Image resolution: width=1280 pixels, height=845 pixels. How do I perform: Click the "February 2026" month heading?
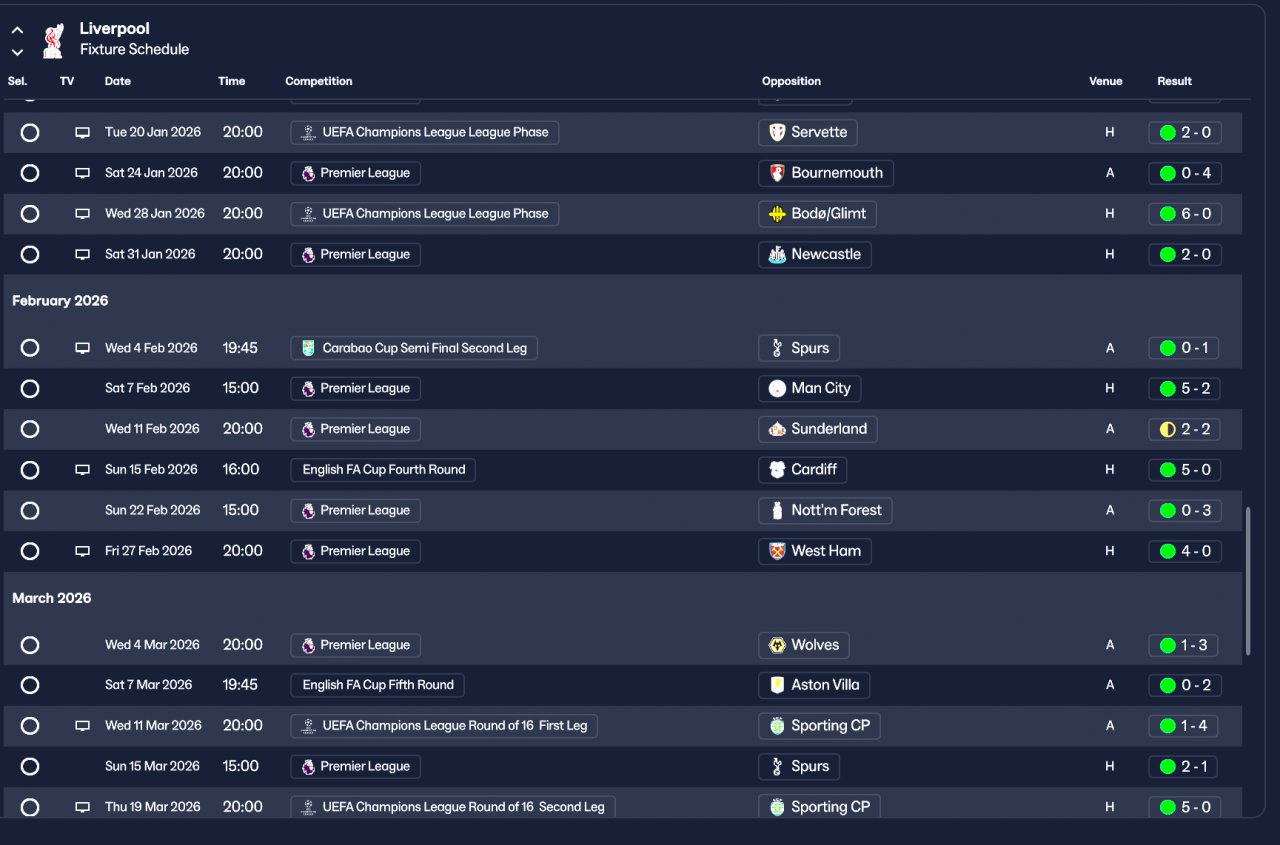(x=60, y=301)
